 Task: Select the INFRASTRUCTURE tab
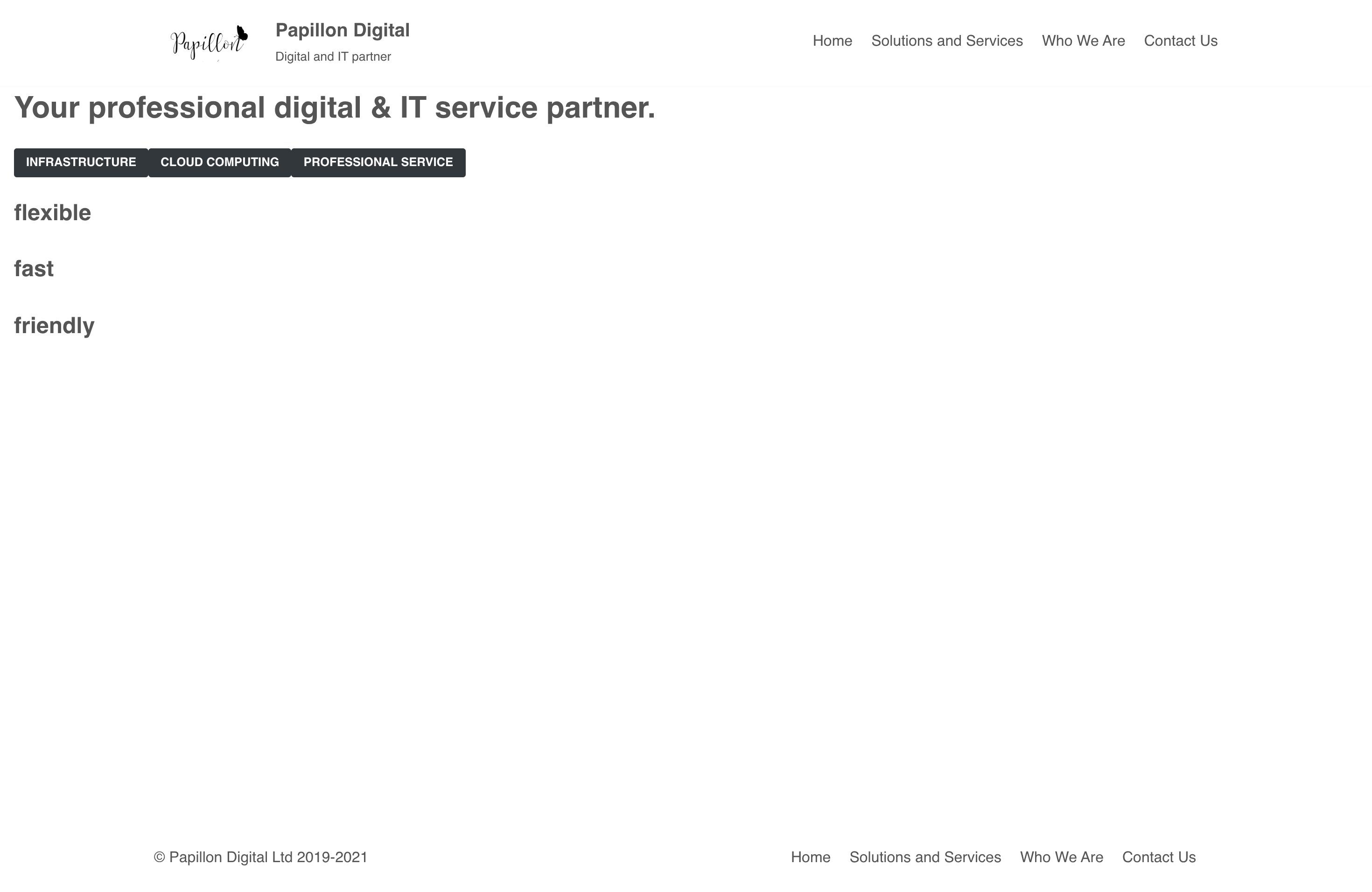coord(81,162)
